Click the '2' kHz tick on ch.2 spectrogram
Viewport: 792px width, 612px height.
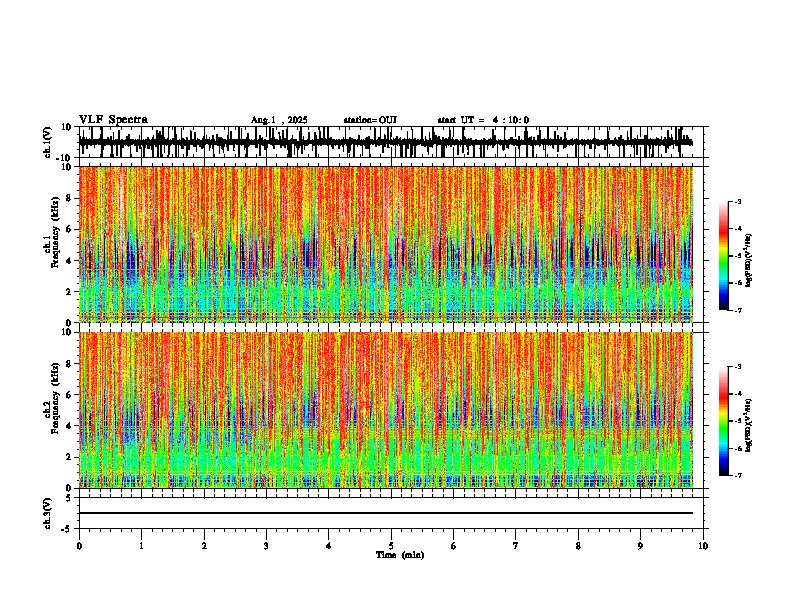tap(69, 457)
